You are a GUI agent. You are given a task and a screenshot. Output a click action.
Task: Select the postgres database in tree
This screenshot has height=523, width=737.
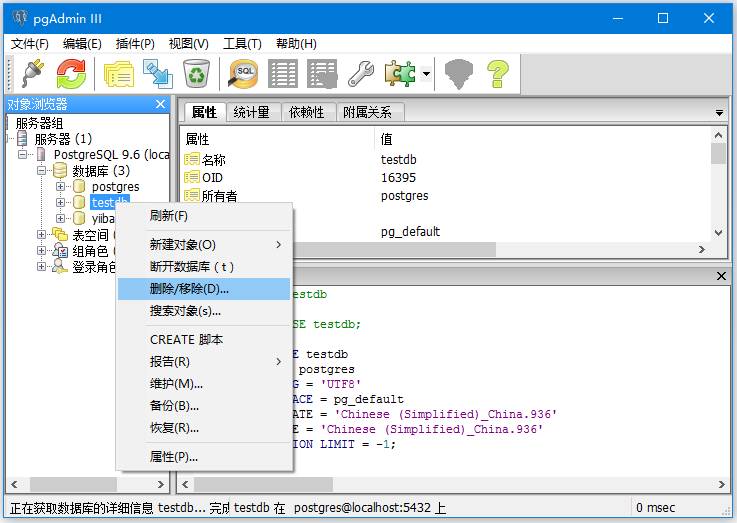click(115, 187)
